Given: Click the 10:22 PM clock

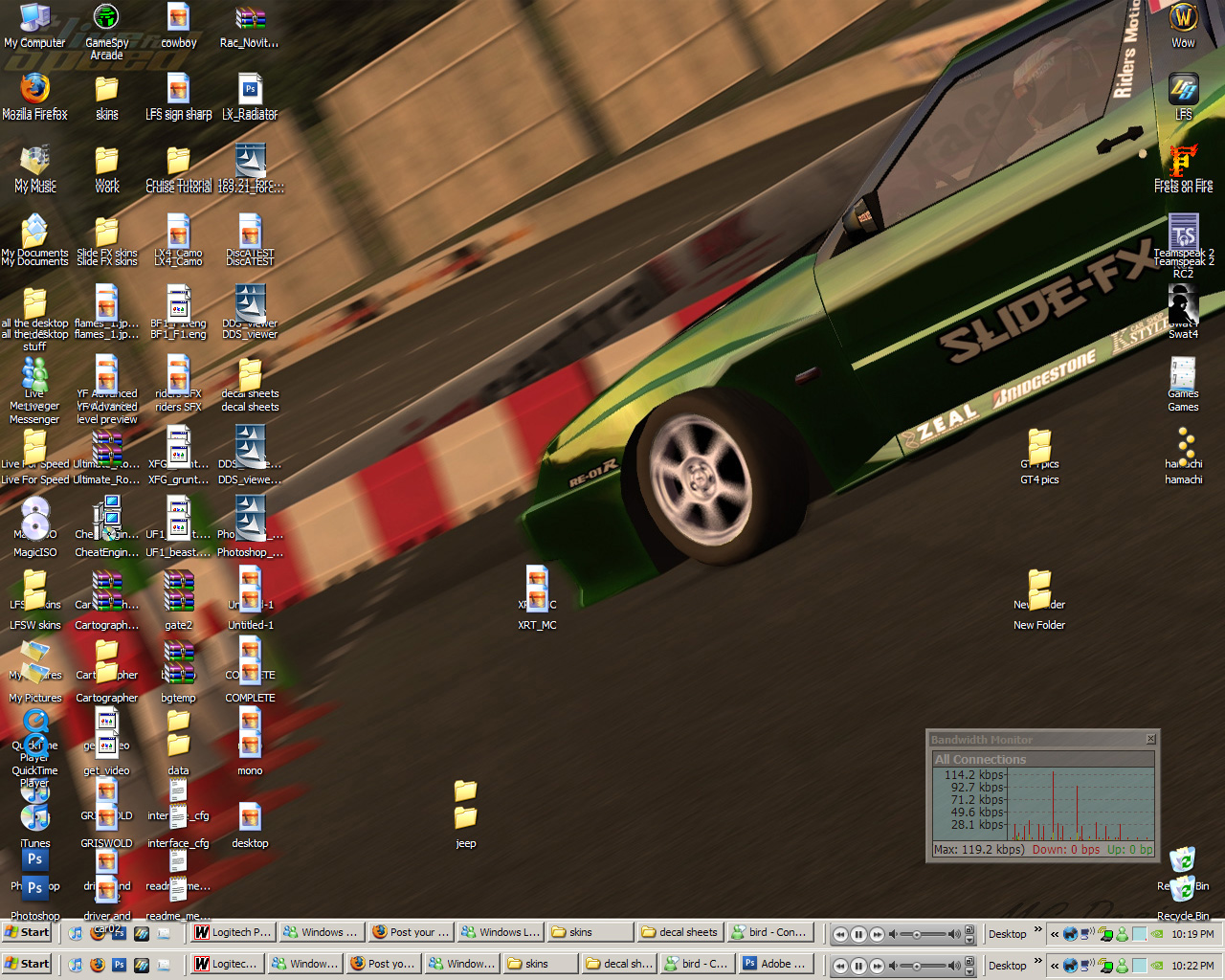Looking at the screenshot, I should [x=1192, y=966].
